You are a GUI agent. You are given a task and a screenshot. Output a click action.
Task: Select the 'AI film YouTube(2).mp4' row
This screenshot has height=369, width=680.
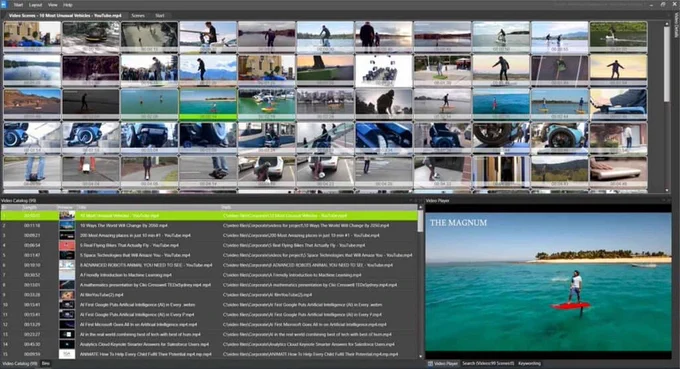pyautogui.click(x=209, y=295)
